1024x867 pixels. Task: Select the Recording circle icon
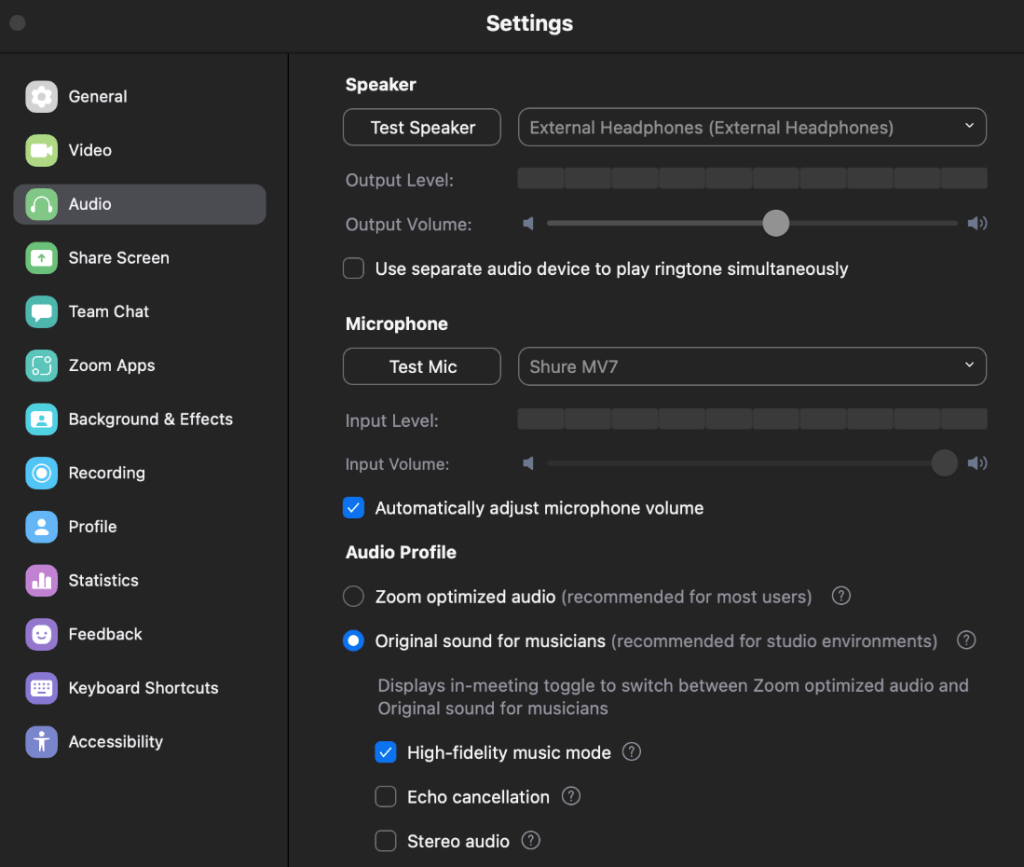41,474
